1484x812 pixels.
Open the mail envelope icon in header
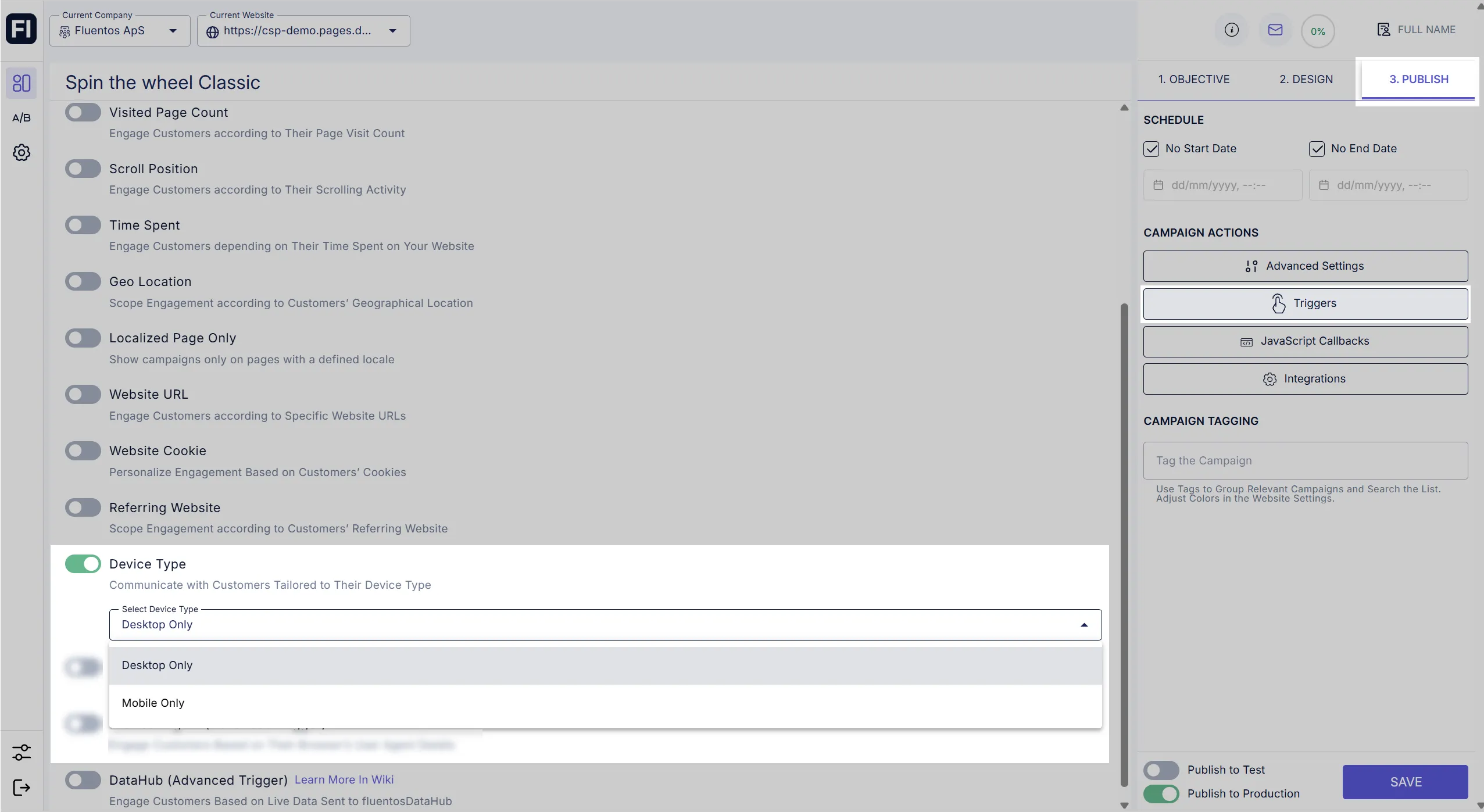[1275, 30]
